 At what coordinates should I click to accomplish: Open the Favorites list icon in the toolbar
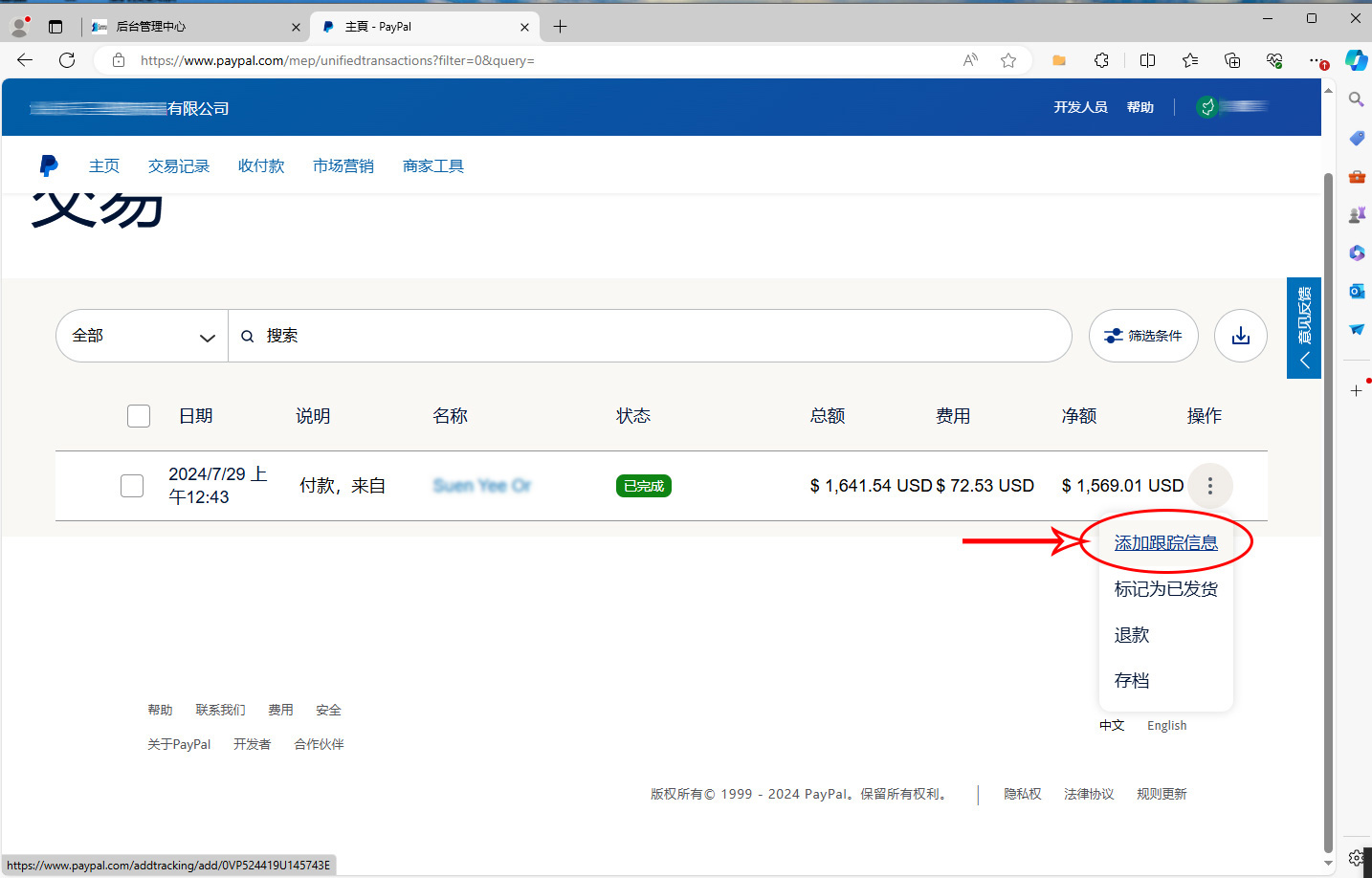[x=1190, y=60]
